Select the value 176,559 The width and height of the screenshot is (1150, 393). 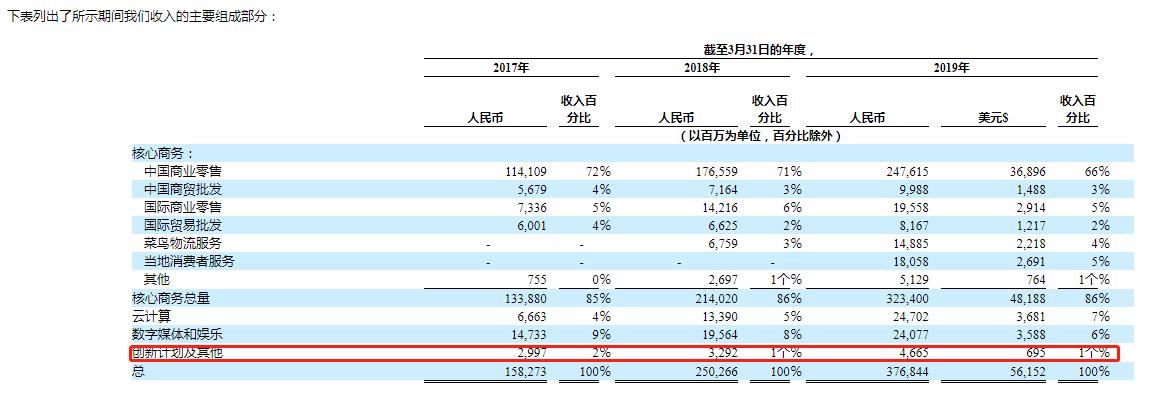[x=716, y=172]
